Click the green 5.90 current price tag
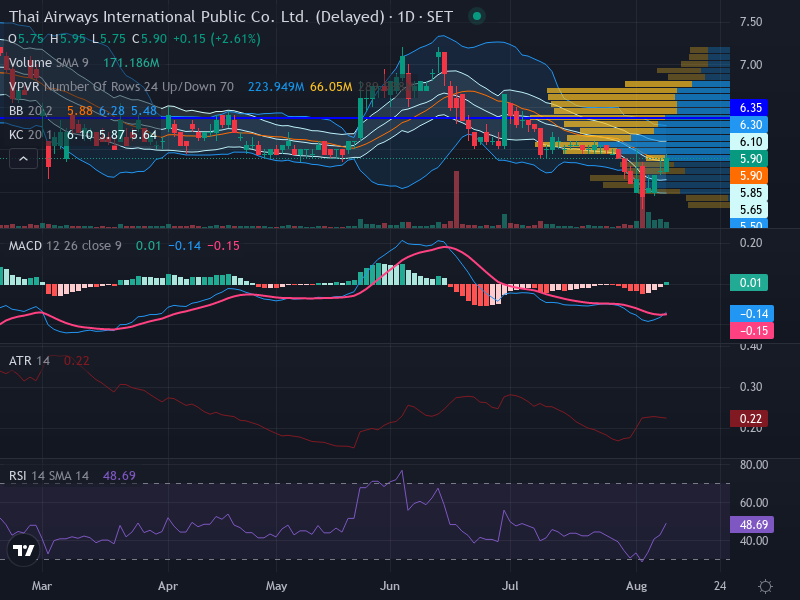The image size is (800, 600). point(749,159)
